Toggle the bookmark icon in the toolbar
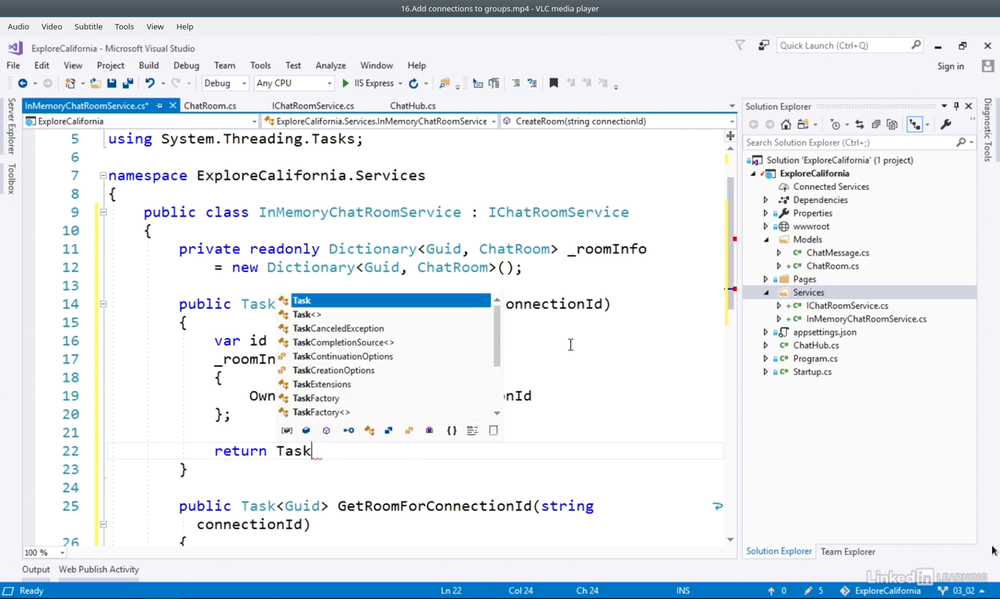 coord(554,83)
